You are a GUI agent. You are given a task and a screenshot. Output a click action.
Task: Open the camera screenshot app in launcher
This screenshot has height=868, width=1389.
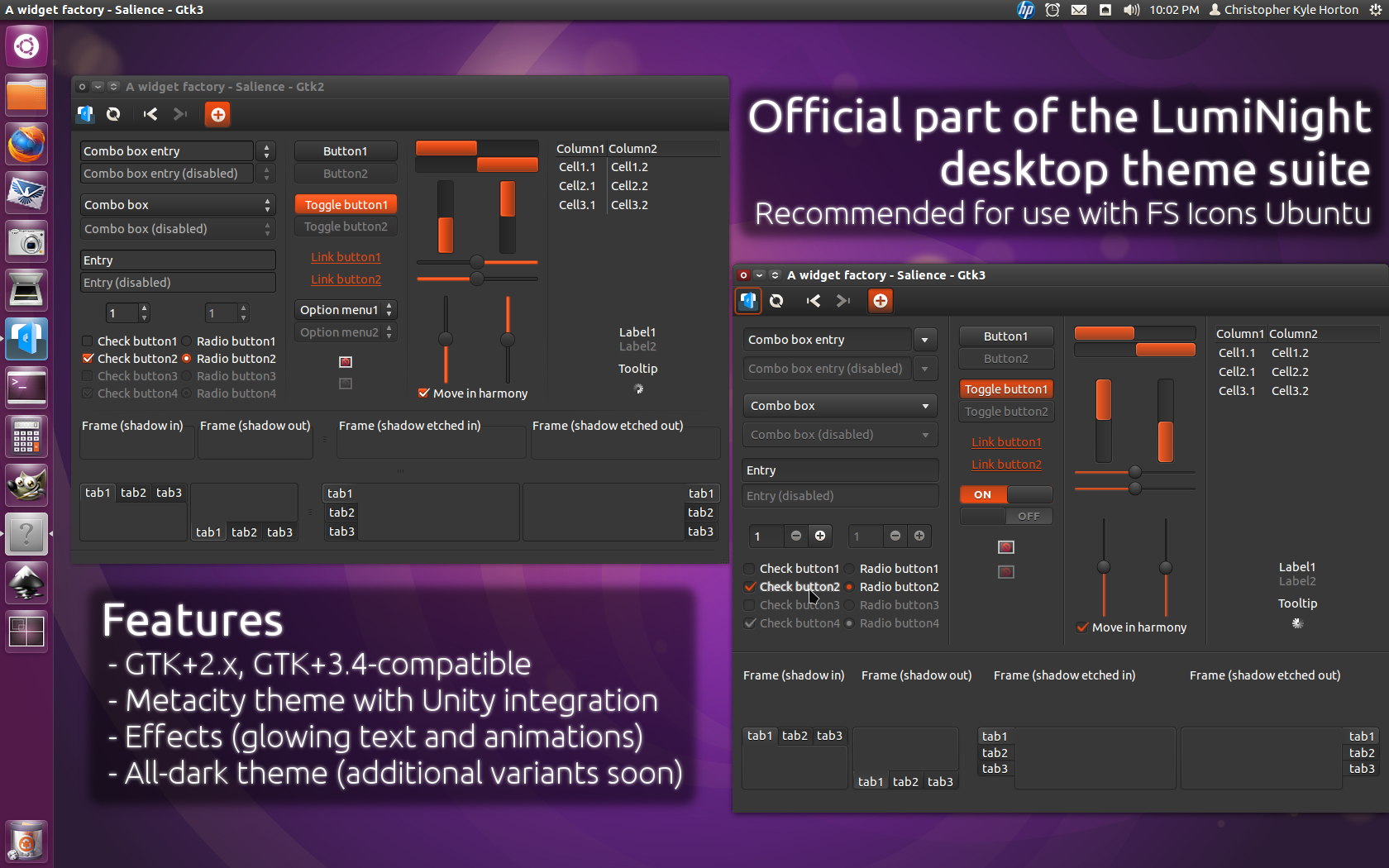click(26, 241)
